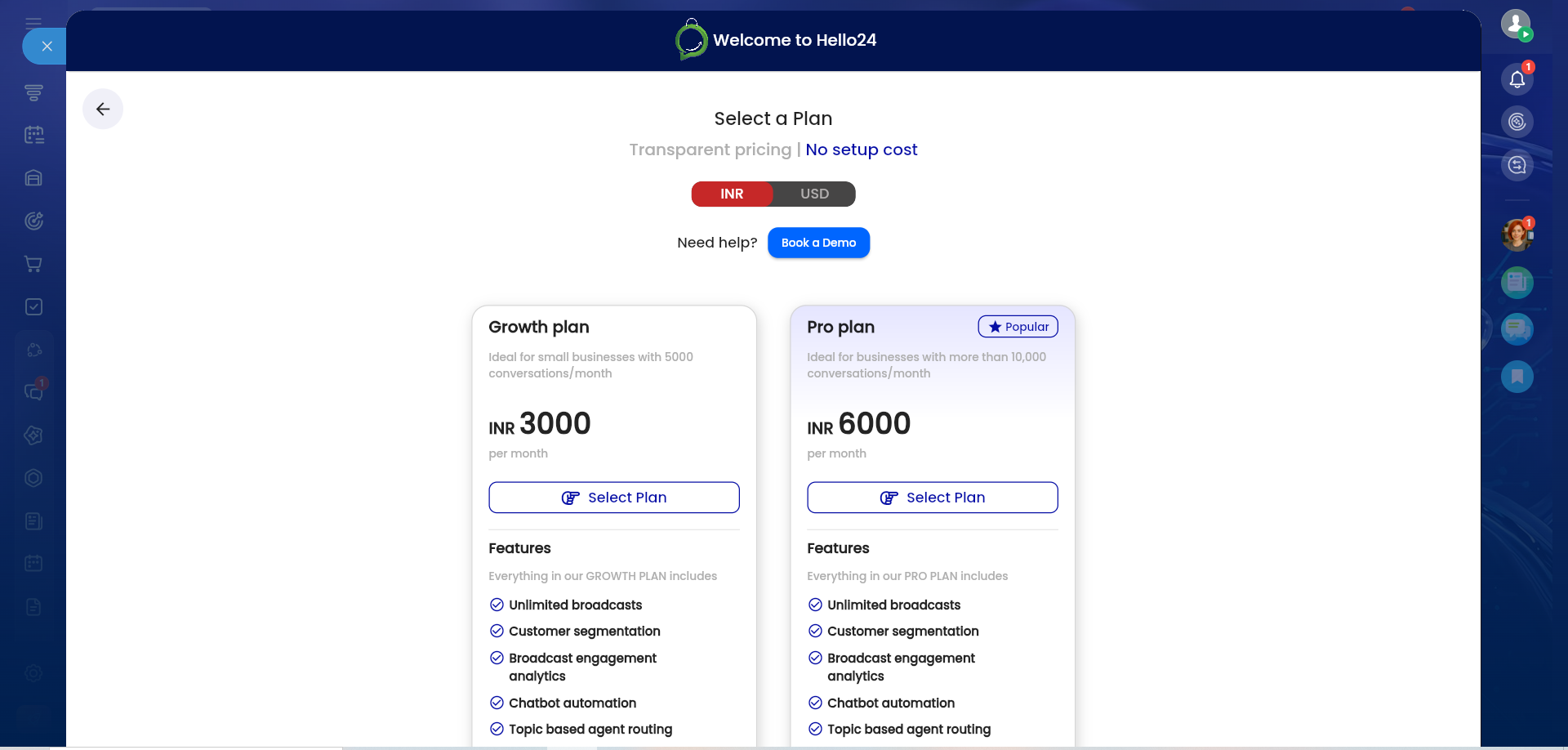This screenshot has width=1568, height=750.
Task: Open the settings gear icon in left sidebar
Action: point(33,673)
